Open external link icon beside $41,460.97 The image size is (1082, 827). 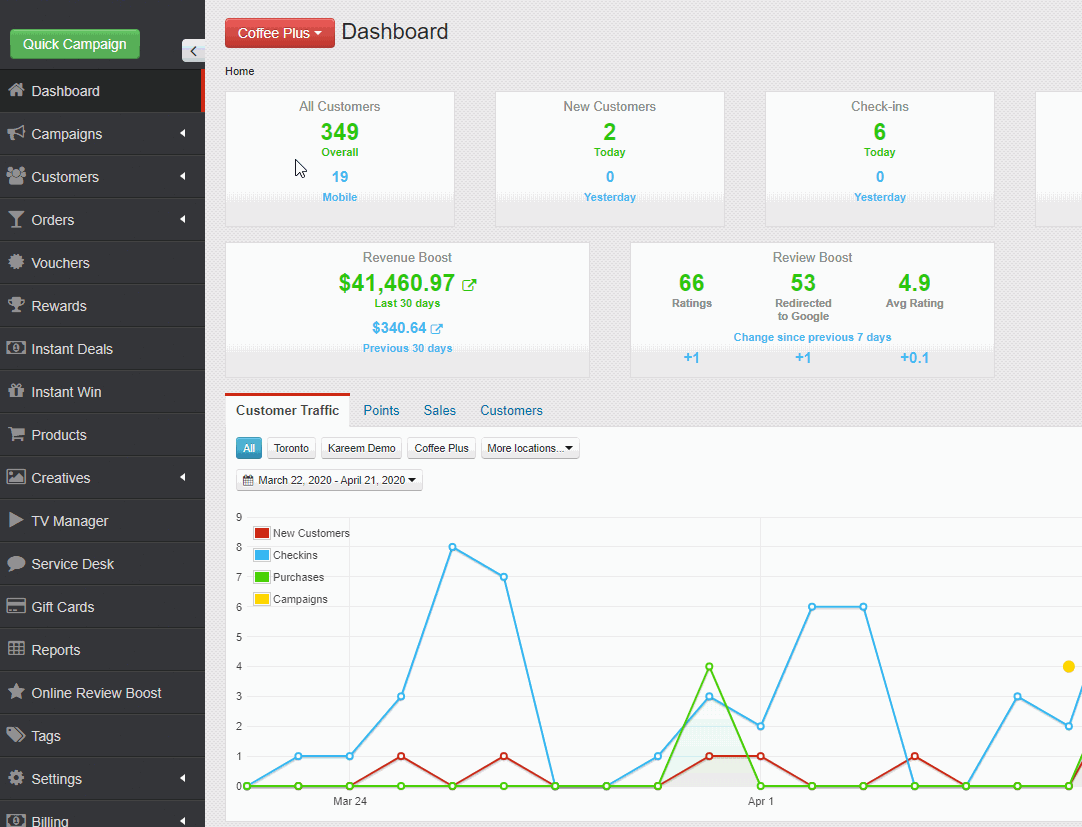pos(469,285)
